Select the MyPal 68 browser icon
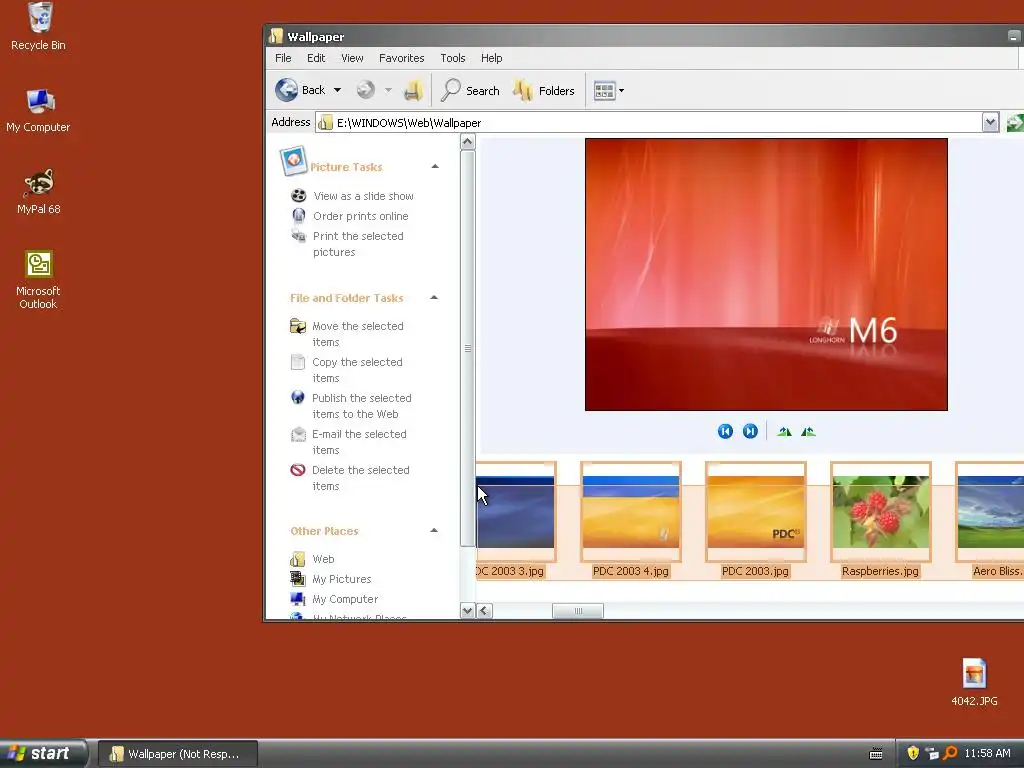 (x=39, y=191)
